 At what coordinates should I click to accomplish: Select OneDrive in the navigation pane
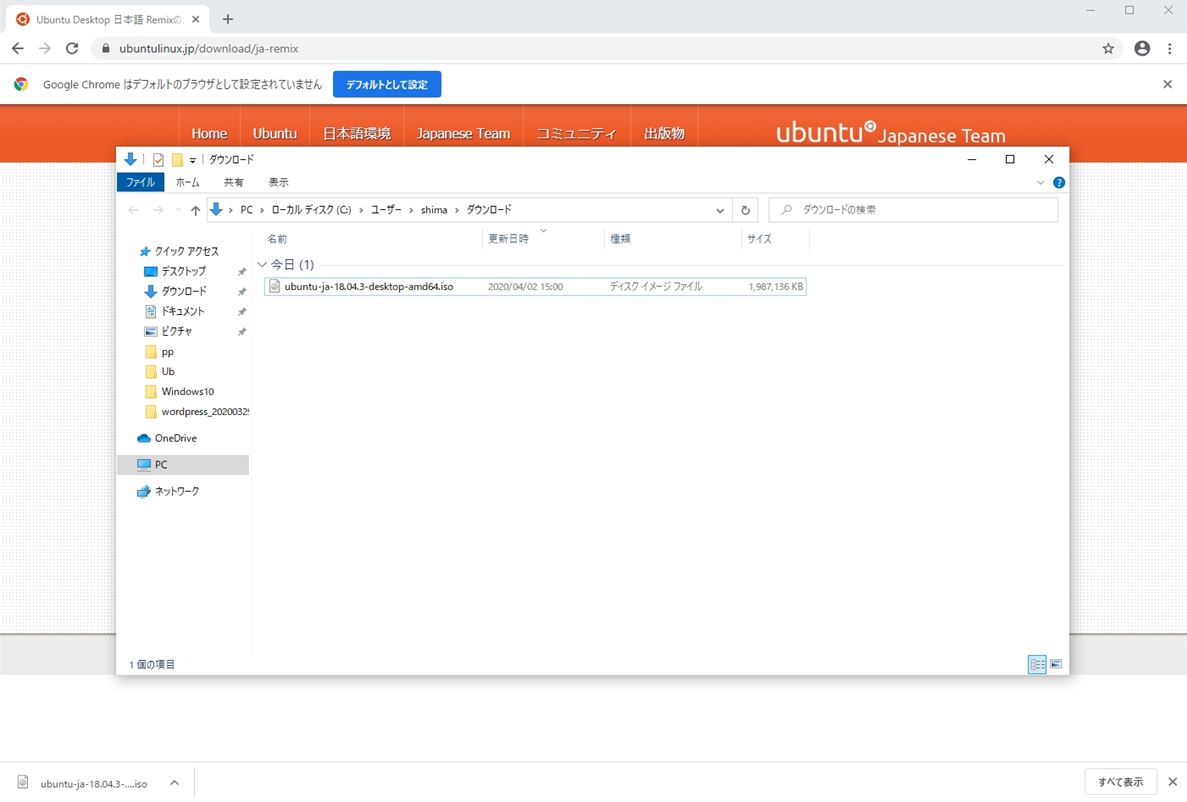[175, 438]
